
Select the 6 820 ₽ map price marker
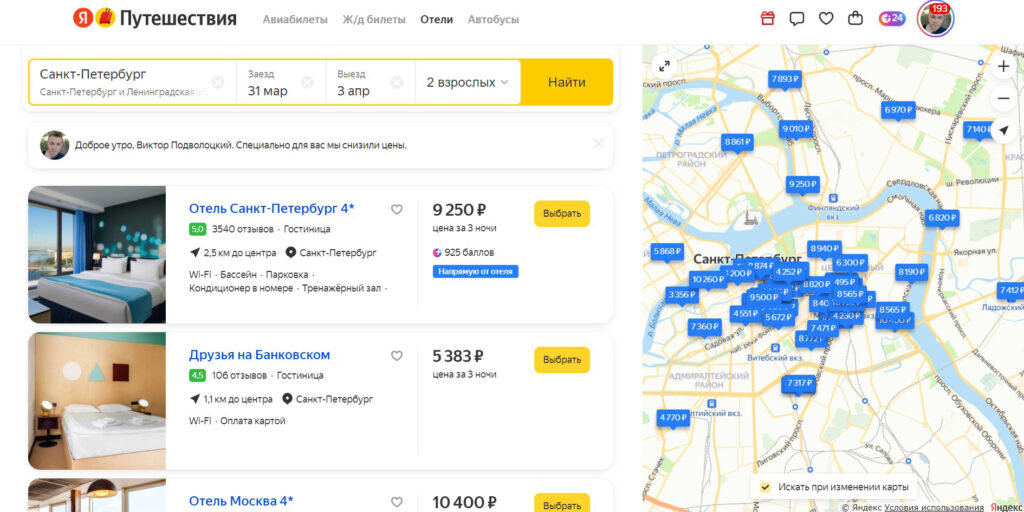click(x=942, y=219)
